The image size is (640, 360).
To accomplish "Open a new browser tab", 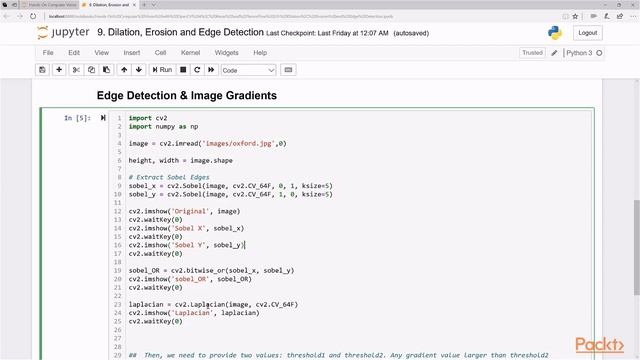I will tap(144, 5).
